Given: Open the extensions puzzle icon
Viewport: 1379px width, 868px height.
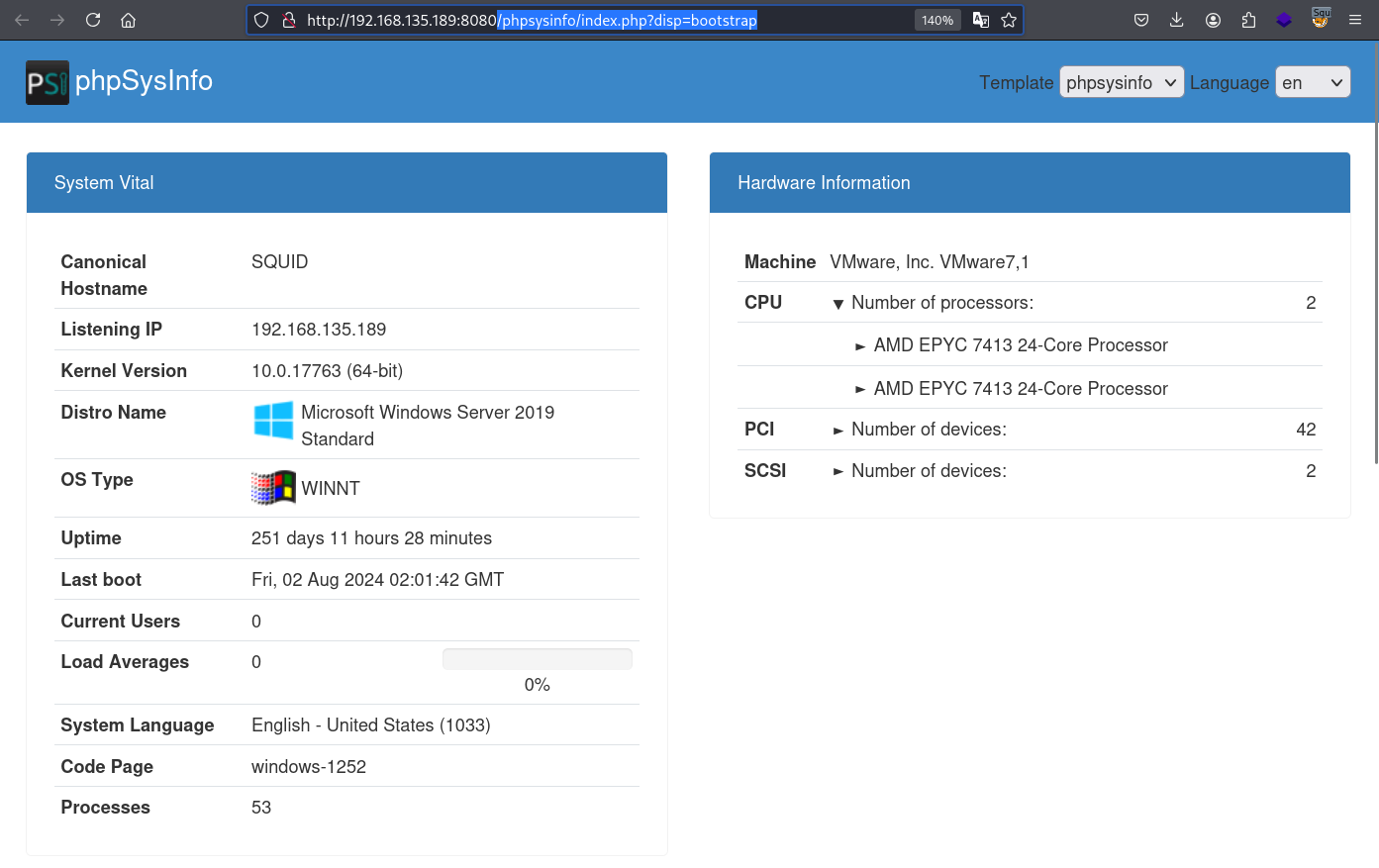Looking at the screenshot, I should coord(1248,20).
